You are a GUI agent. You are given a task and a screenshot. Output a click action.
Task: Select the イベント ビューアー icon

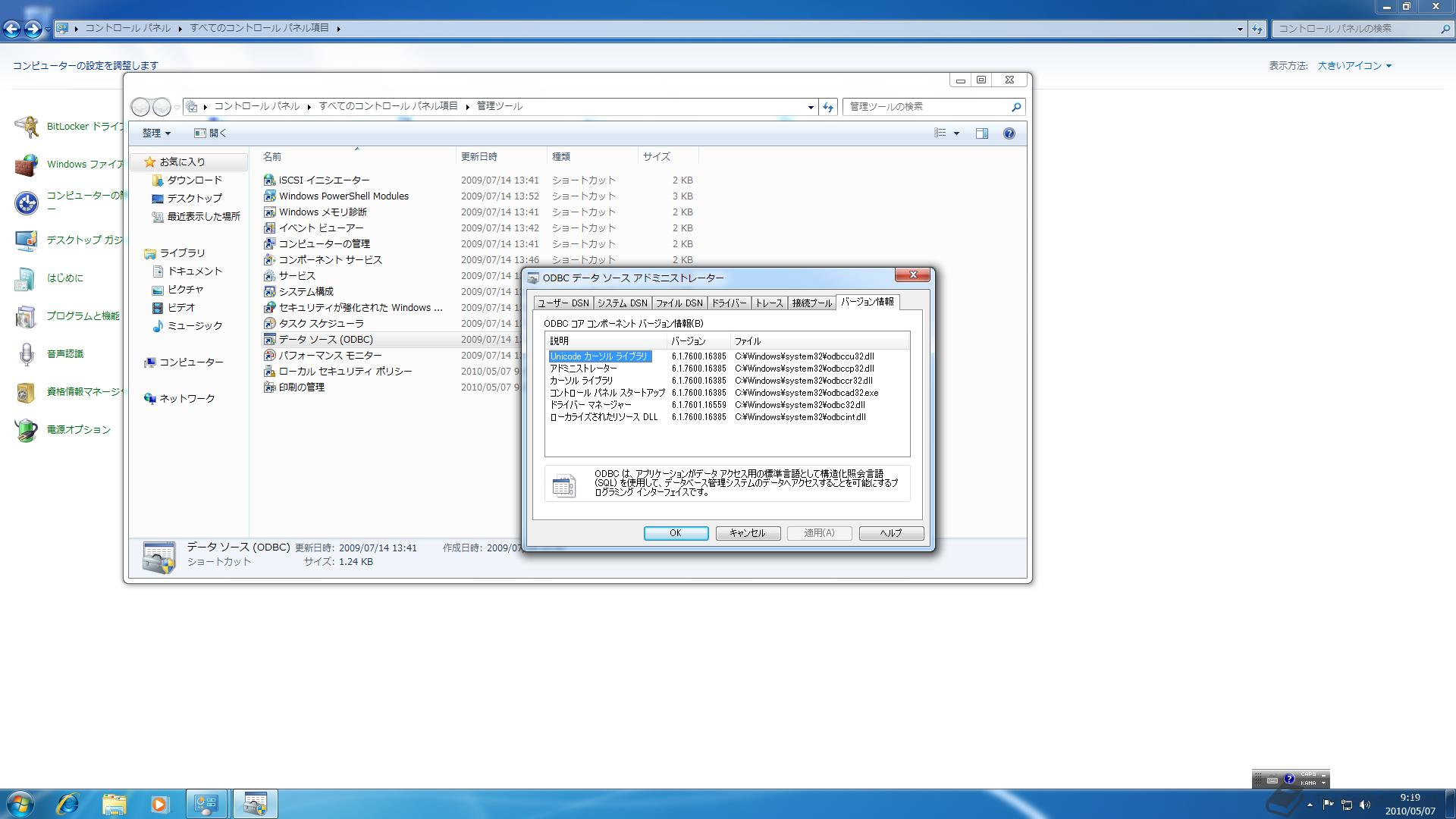(269, 228)
